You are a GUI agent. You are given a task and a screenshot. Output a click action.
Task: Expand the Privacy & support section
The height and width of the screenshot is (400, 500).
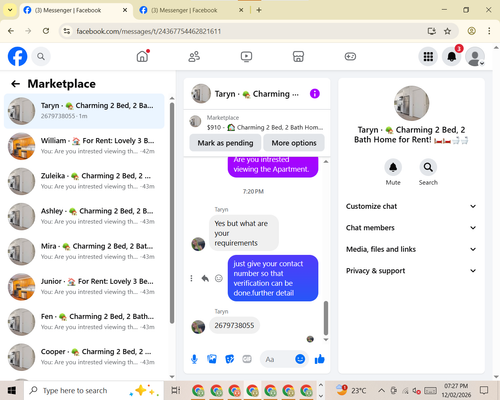[x=411, y=271]
